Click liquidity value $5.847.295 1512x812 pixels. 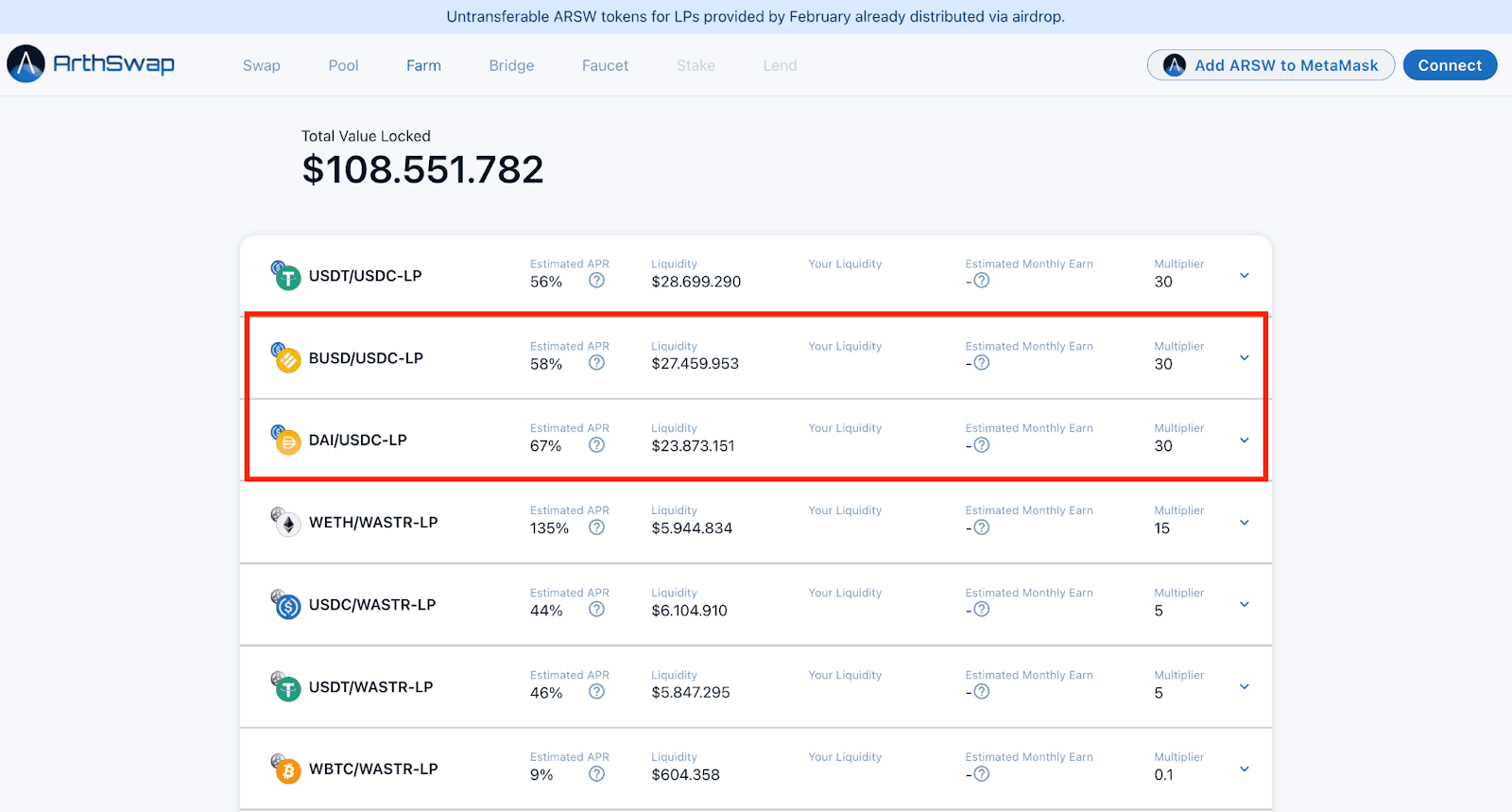691,693
